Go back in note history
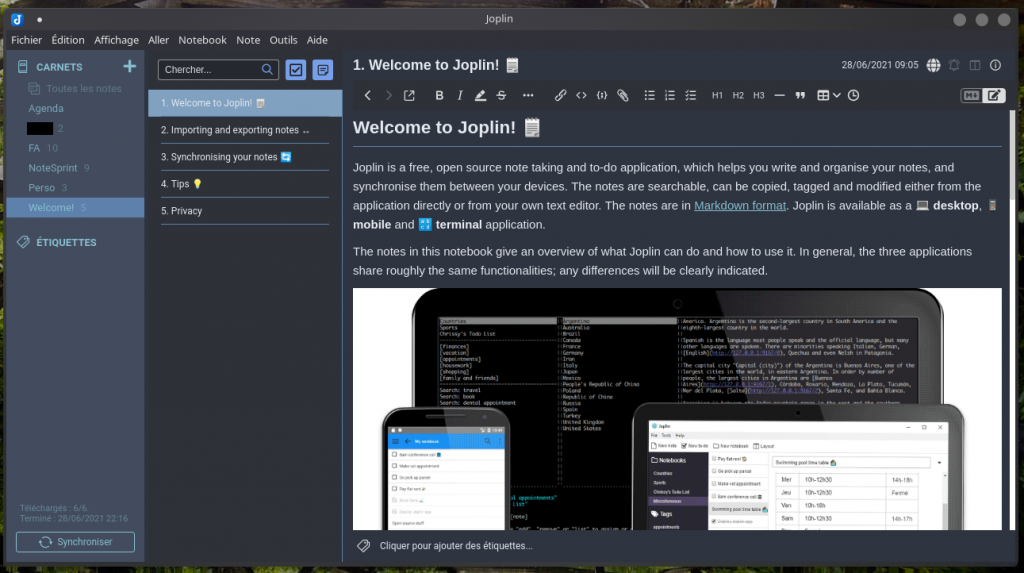 tap(368, 95)
